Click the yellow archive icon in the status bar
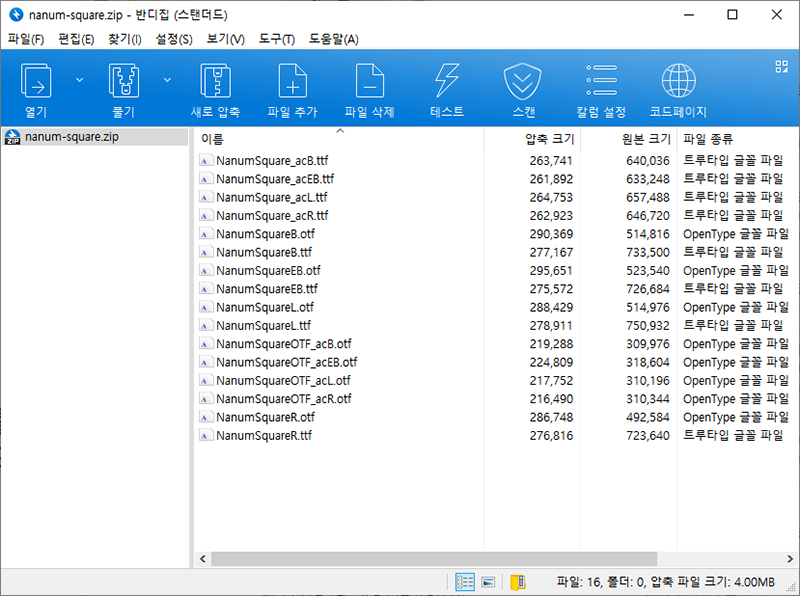 [x=517, y=582]
